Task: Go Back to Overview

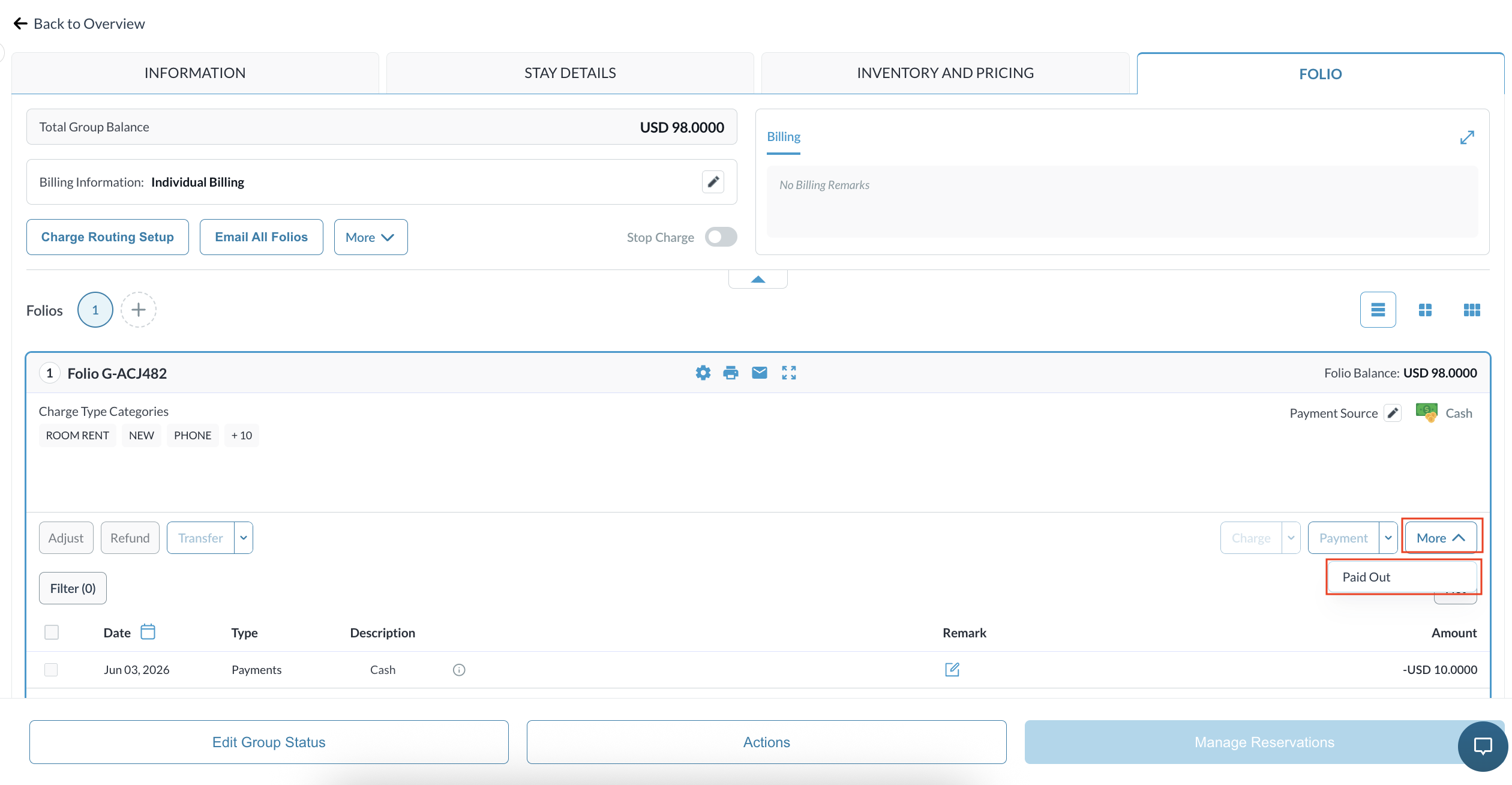Action: [x=79, y=23]
